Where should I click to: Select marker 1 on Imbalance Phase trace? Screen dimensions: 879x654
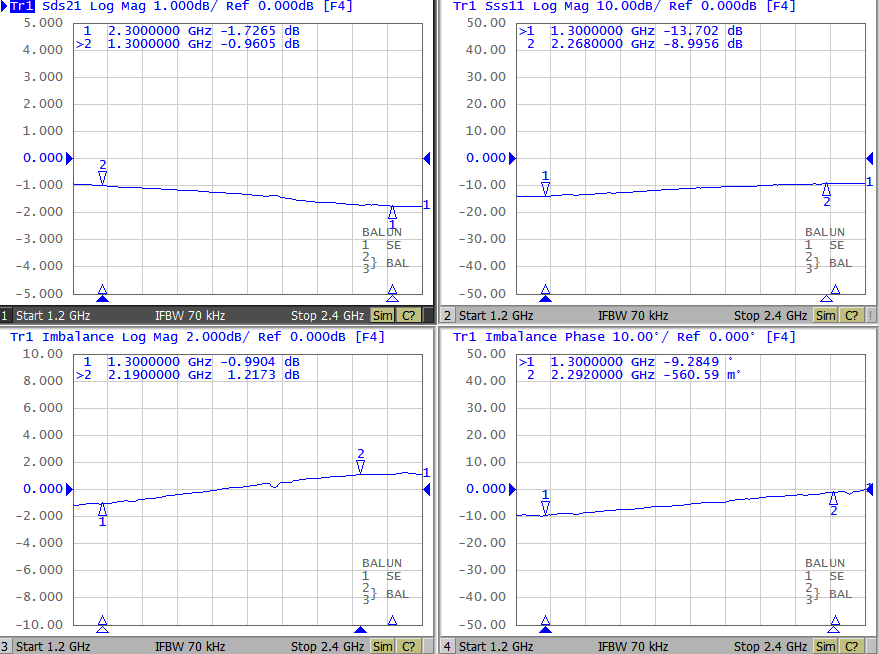[x=545, y=508]
